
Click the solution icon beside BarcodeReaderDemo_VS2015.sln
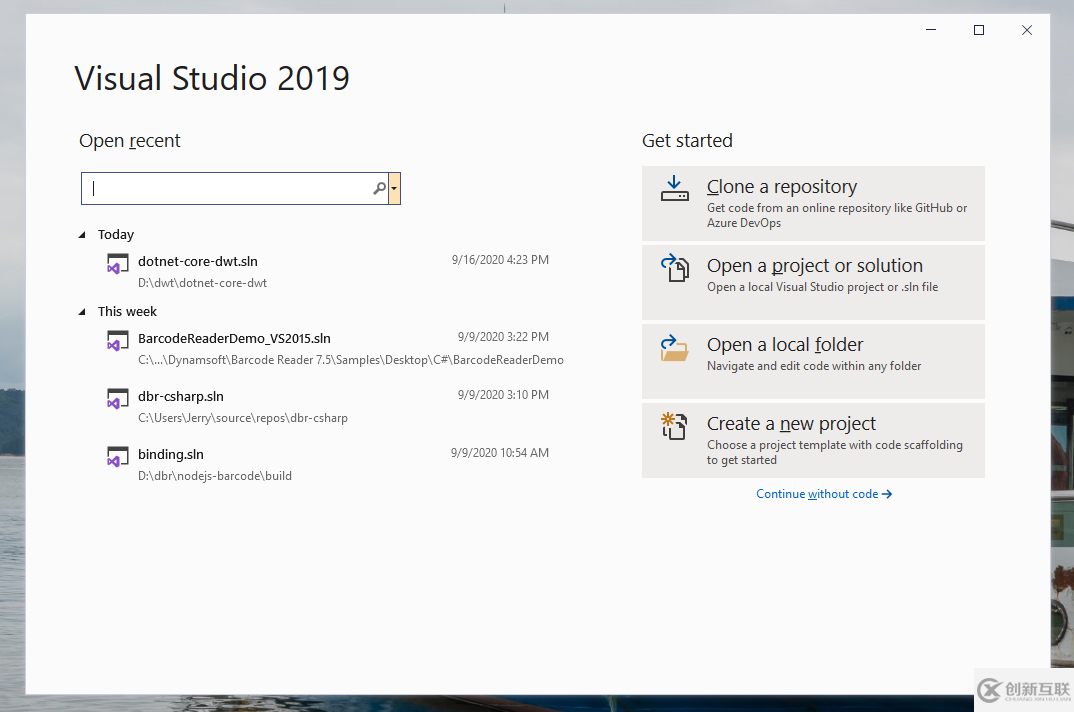tap(118, 341)
